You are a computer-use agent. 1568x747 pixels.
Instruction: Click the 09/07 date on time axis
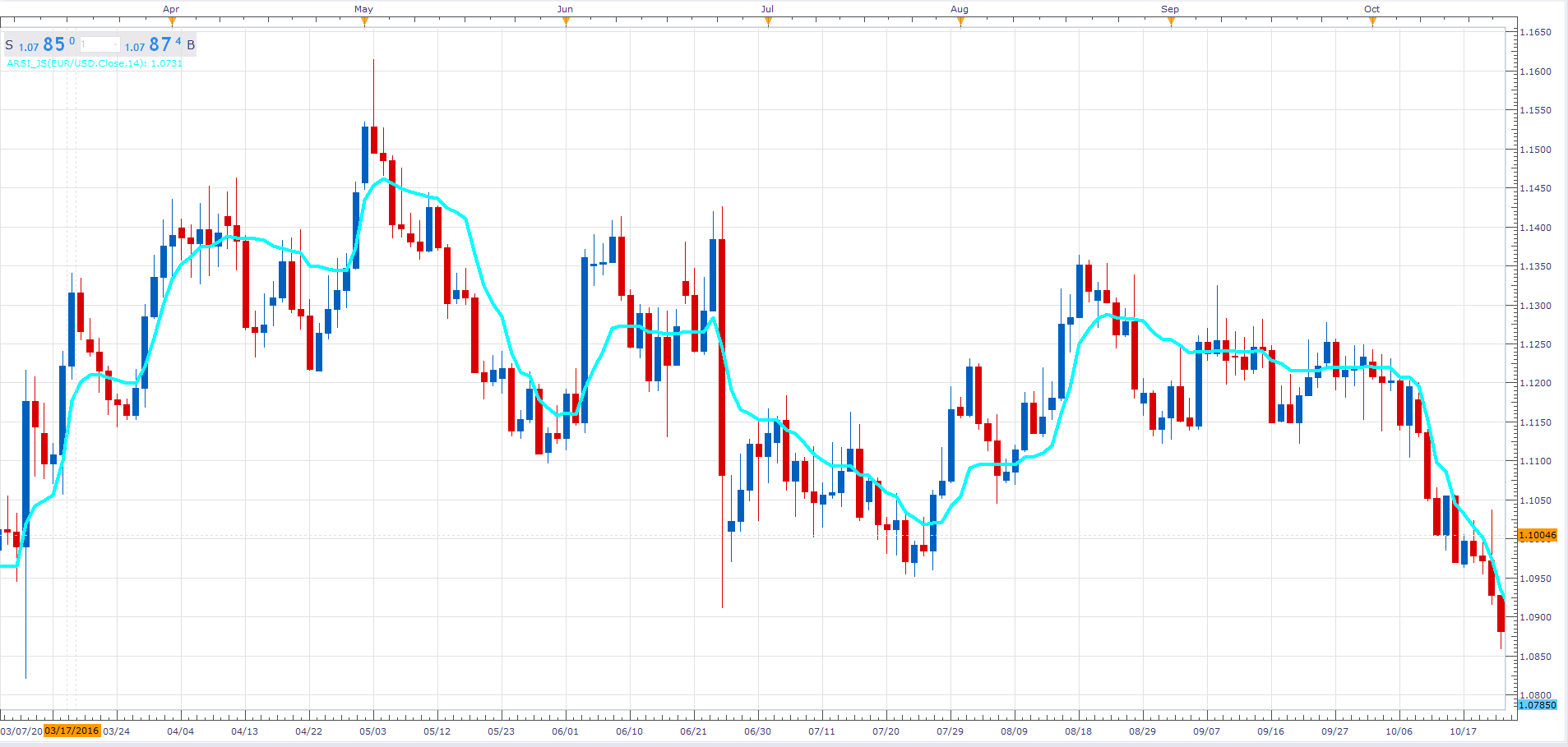point(1206,731)
